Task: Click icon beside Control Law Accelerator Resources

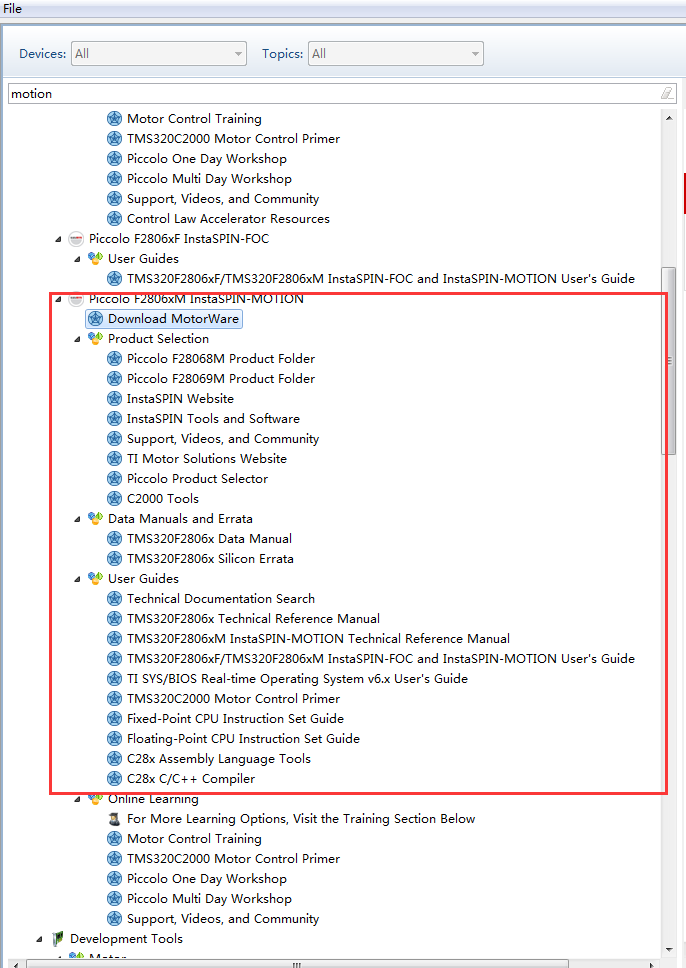Action: pyautogui.click(x=114, y=219)
